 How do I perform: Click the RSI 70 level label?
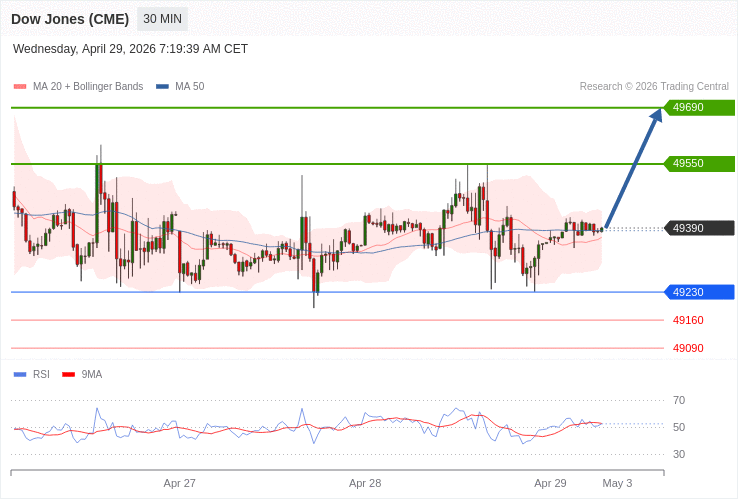pos(679,401)
